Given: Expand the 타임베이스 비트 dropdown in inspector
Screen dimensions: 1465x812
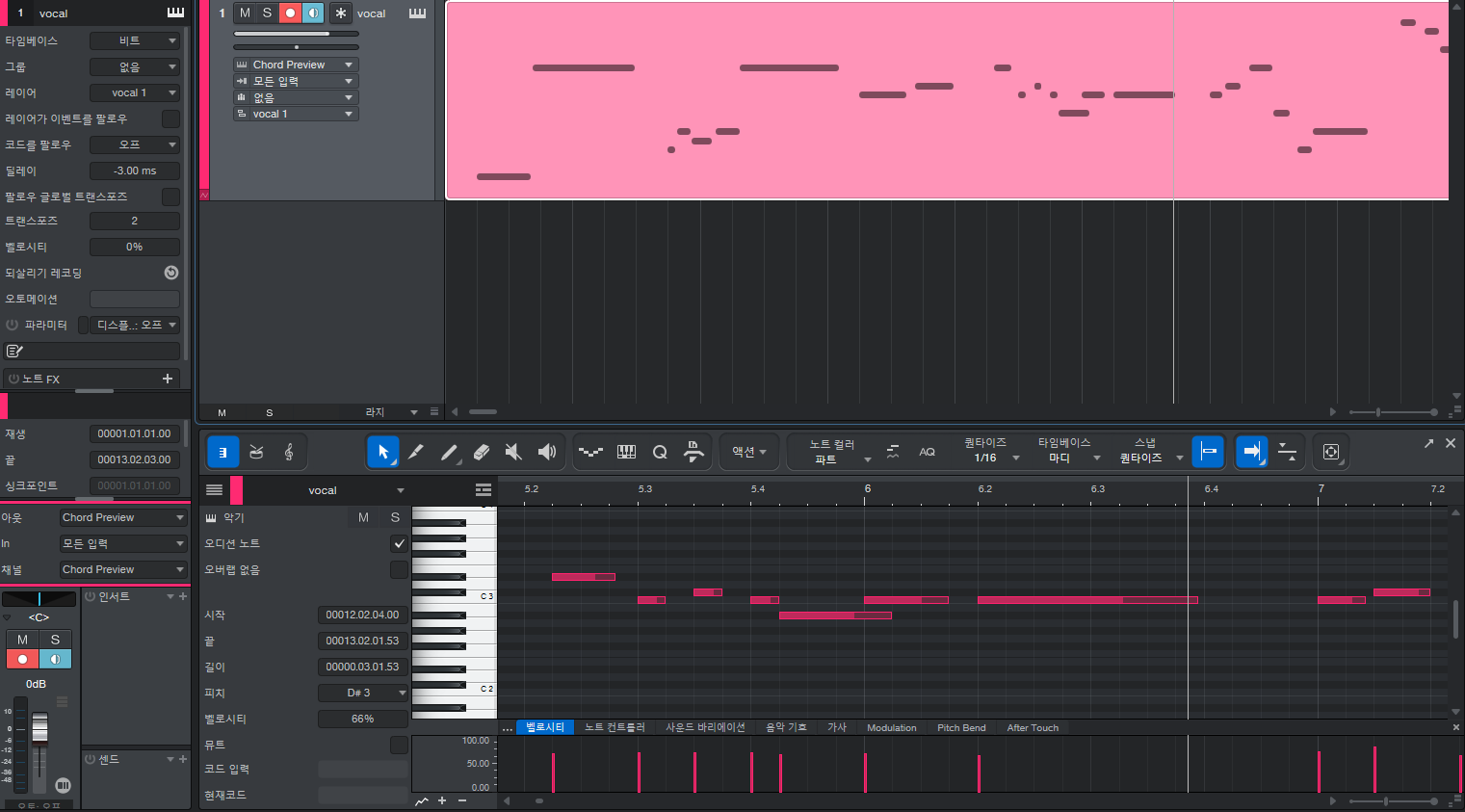Looking at the screenshot, I should 135,40.
